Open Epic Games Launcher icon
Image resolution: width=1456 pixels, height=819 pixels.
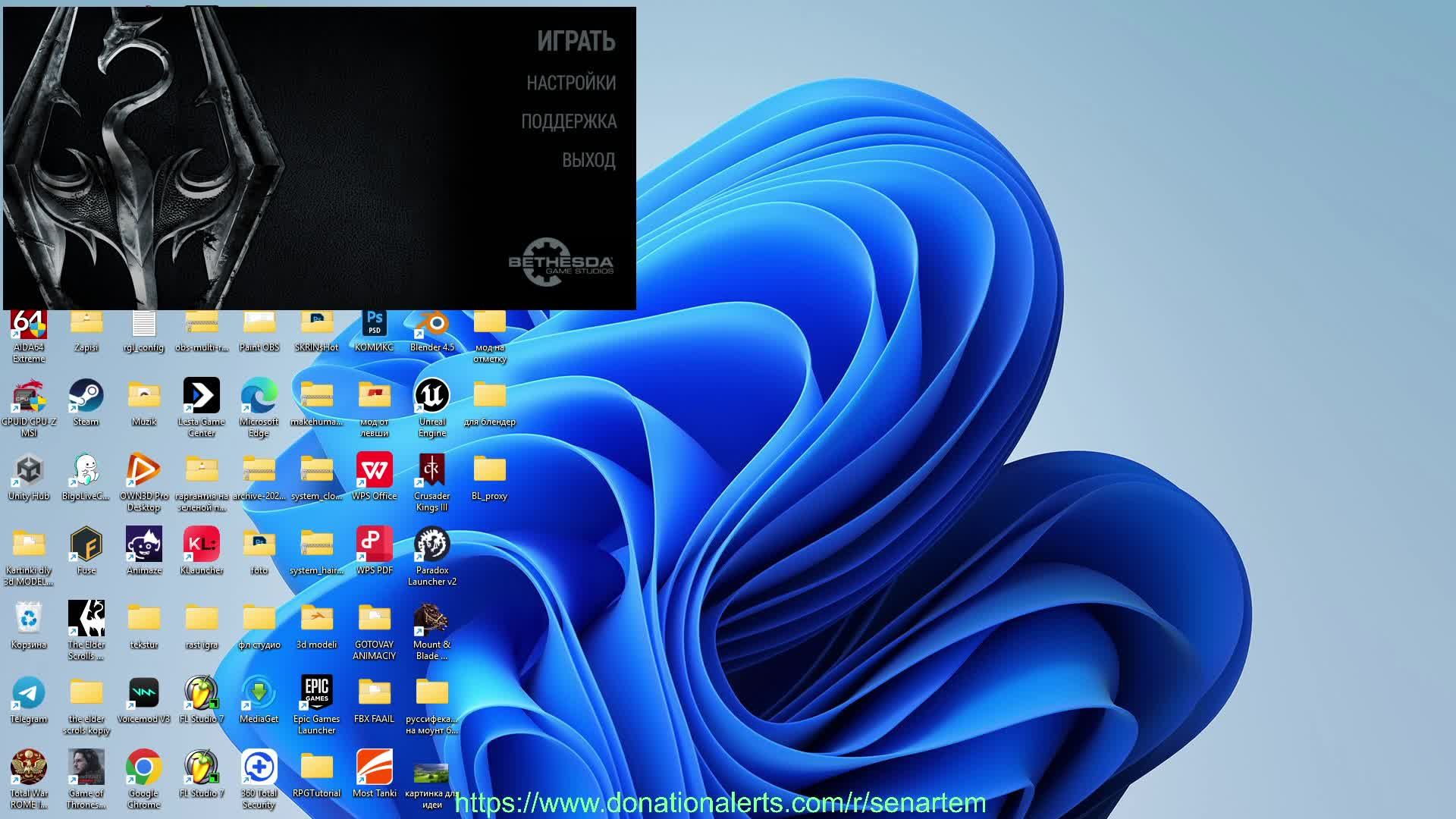[317, 705]
